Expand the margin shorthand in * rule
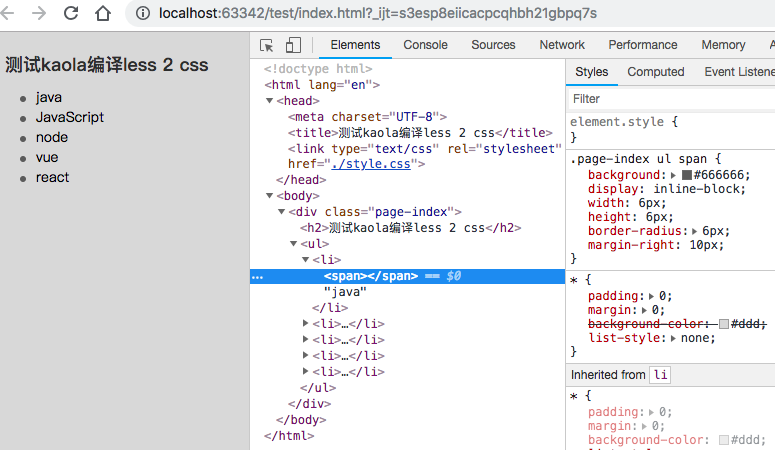Viewport: 775px width, 450px height. click(x=645, y=310)
